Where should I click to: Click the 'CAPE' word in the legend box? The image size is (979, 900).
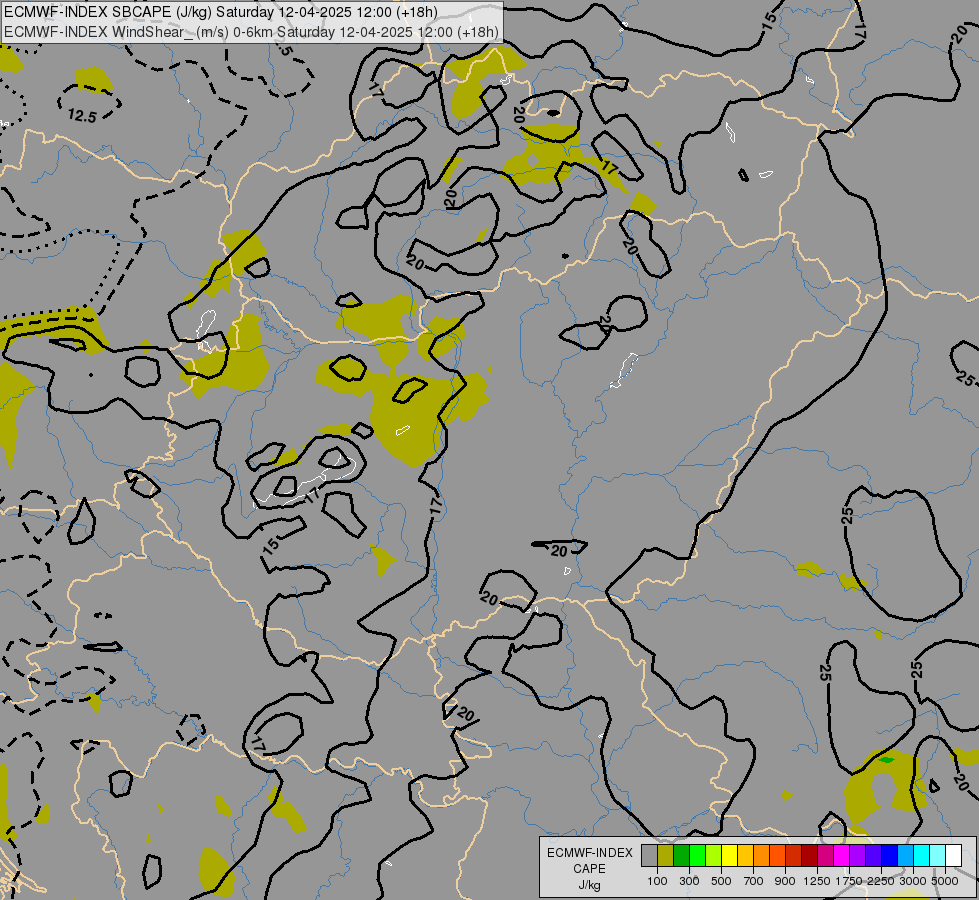click(589, 869)
